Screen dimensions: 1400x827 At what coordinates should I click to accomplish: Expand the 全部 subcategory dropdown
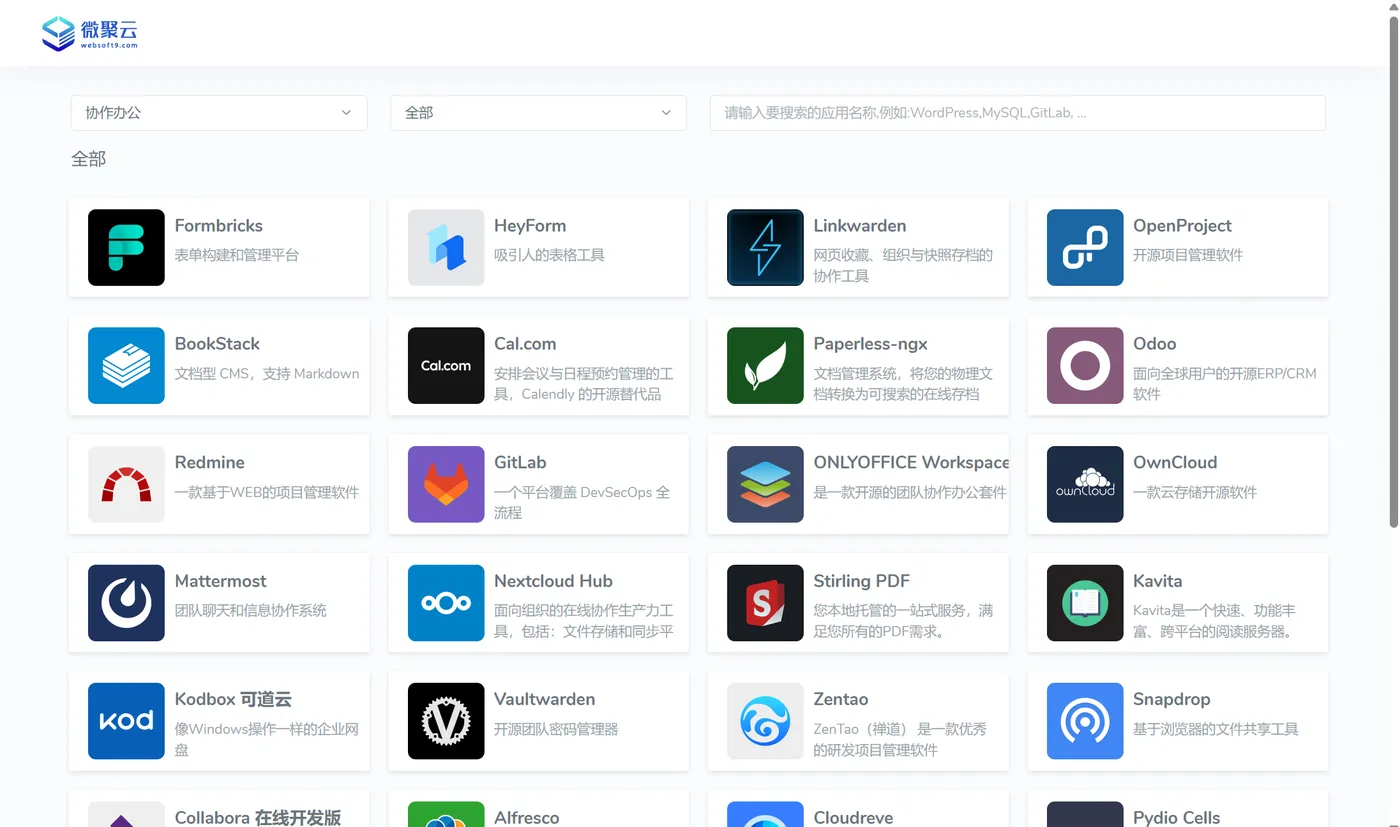point(538,113)
